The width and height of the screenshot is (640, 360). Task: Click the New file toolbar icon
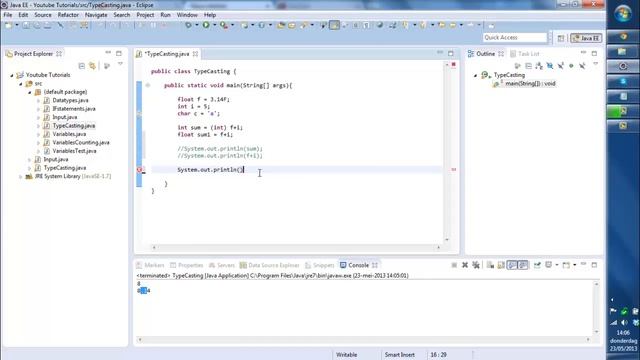(8, 25)
